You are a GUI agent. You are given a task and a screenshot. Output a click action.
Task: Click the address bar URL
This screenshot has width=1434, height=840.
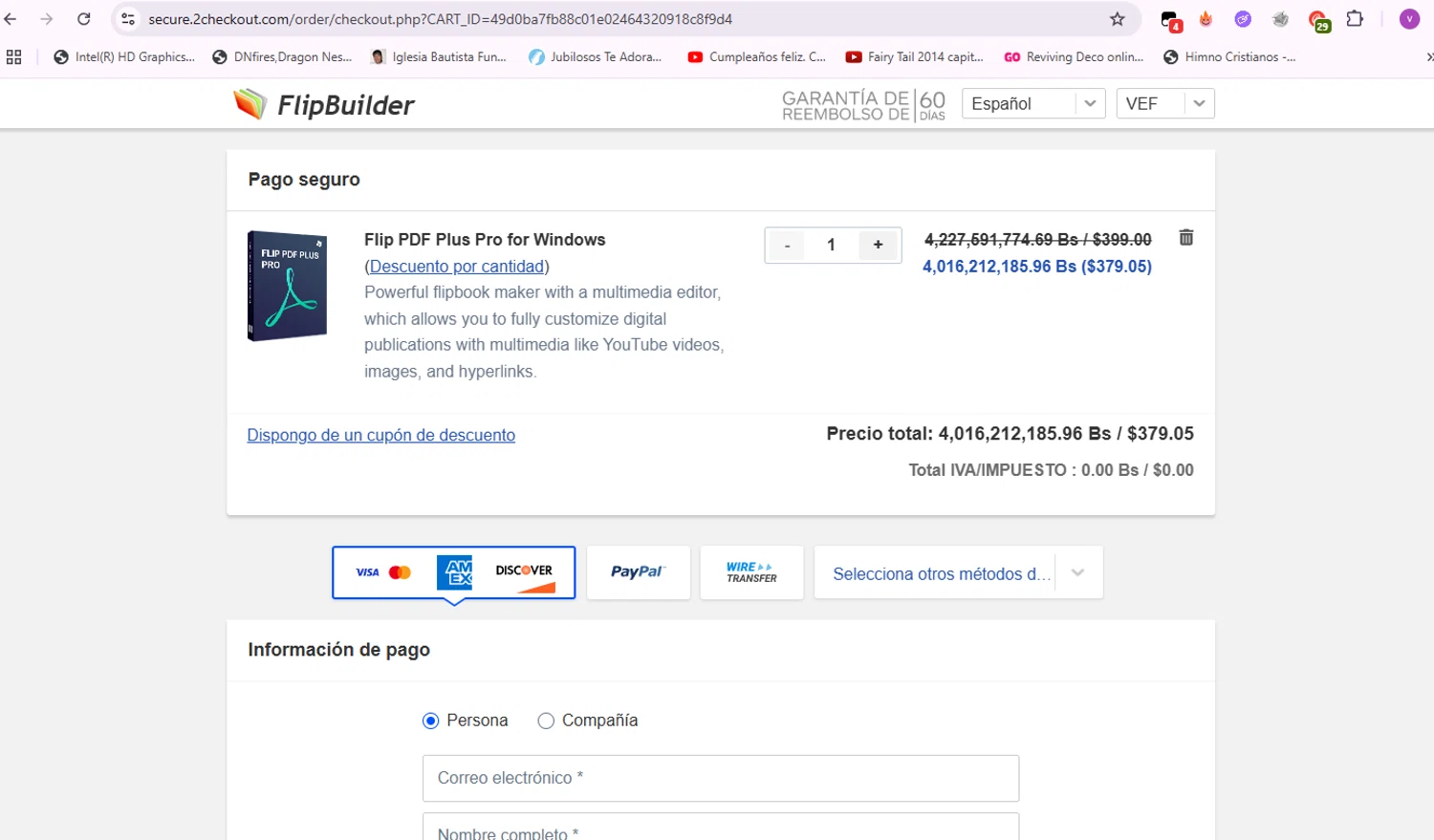[x=440, y=19]
